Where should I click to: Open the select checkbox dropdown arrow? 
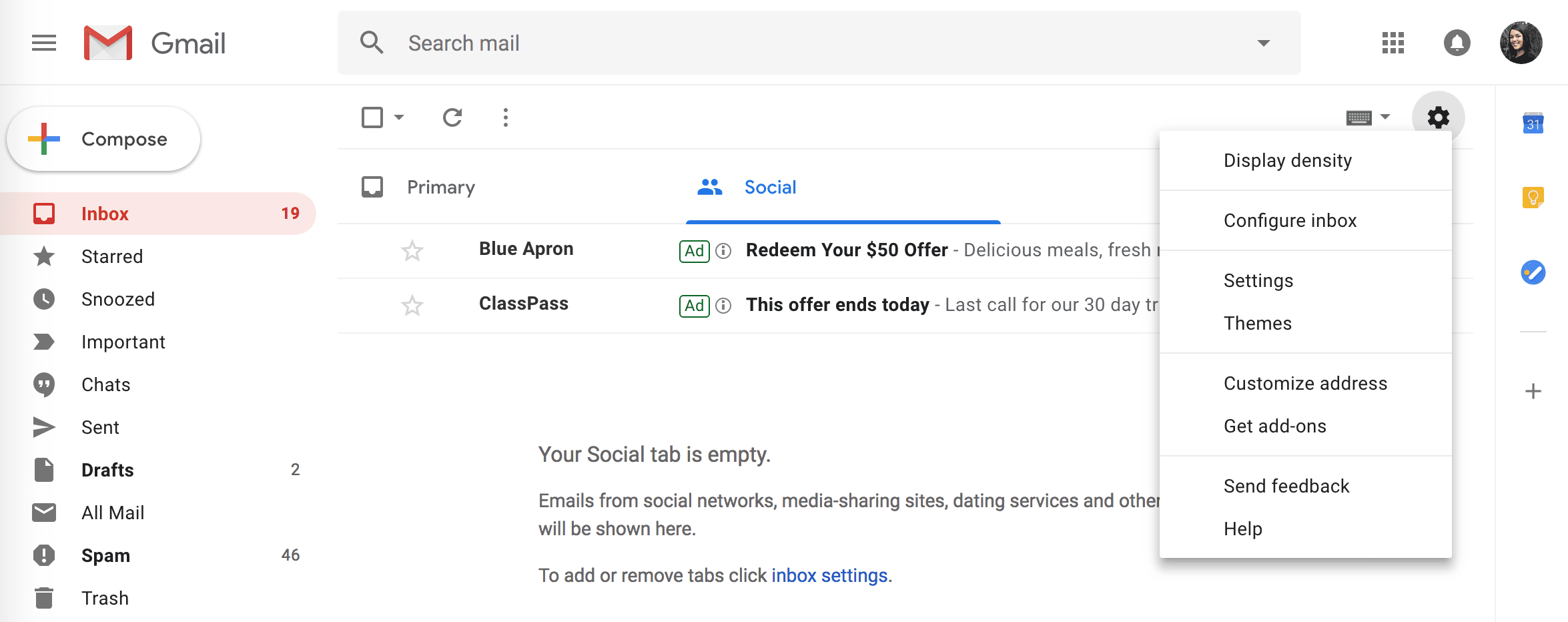pos(399,117)
